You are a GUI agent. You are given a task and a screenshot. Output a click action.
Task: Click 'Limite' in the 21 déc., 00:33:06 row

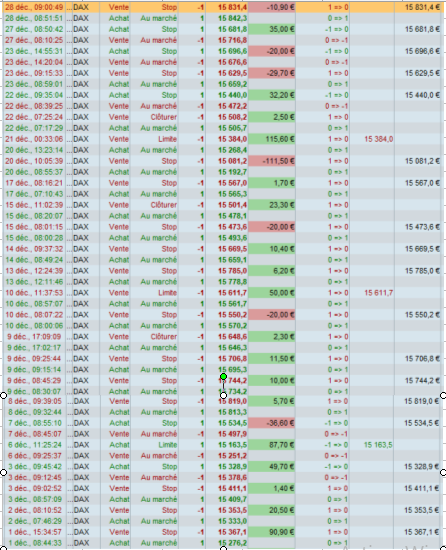pos(167,139)
